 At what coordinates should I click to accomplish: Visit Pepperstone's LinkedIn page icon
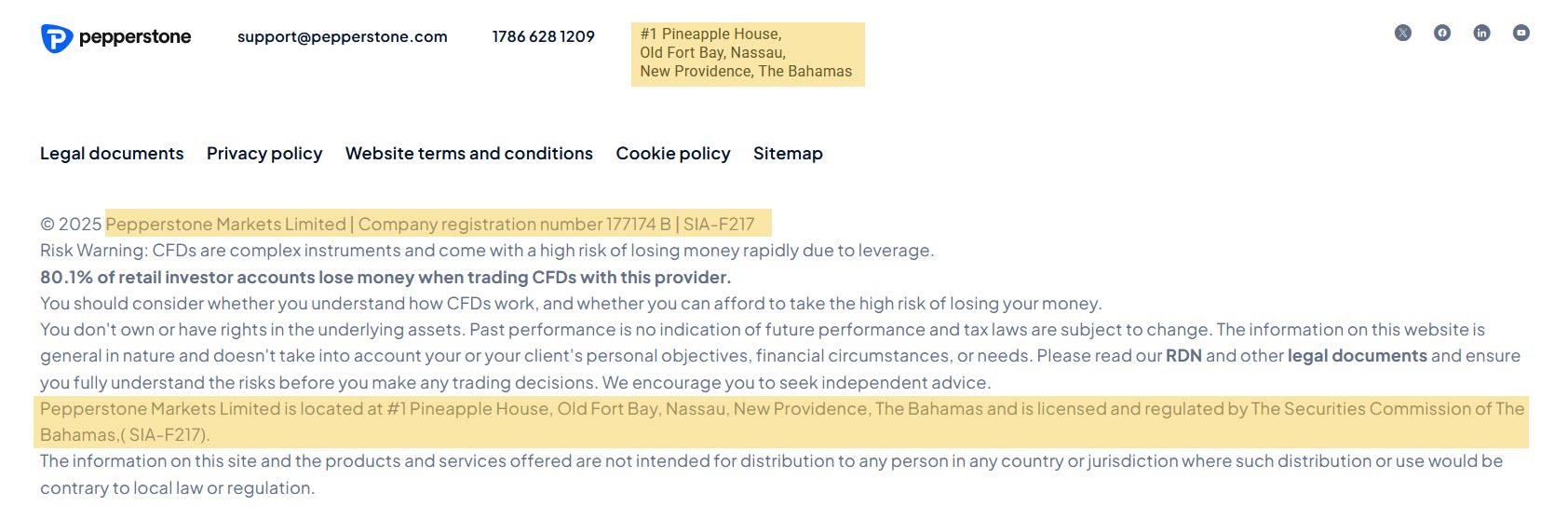click(x=1481, y=33)
